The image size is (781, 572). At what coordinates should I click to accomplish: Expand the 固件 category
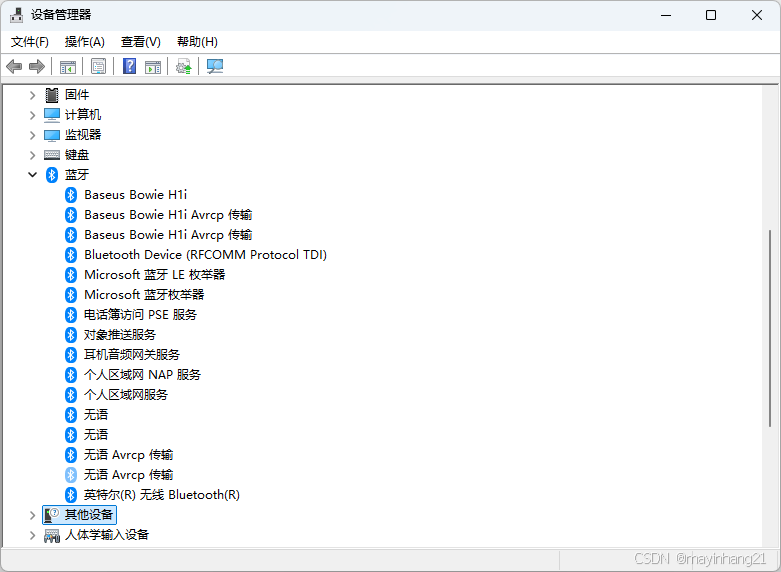tap(32, 95)
